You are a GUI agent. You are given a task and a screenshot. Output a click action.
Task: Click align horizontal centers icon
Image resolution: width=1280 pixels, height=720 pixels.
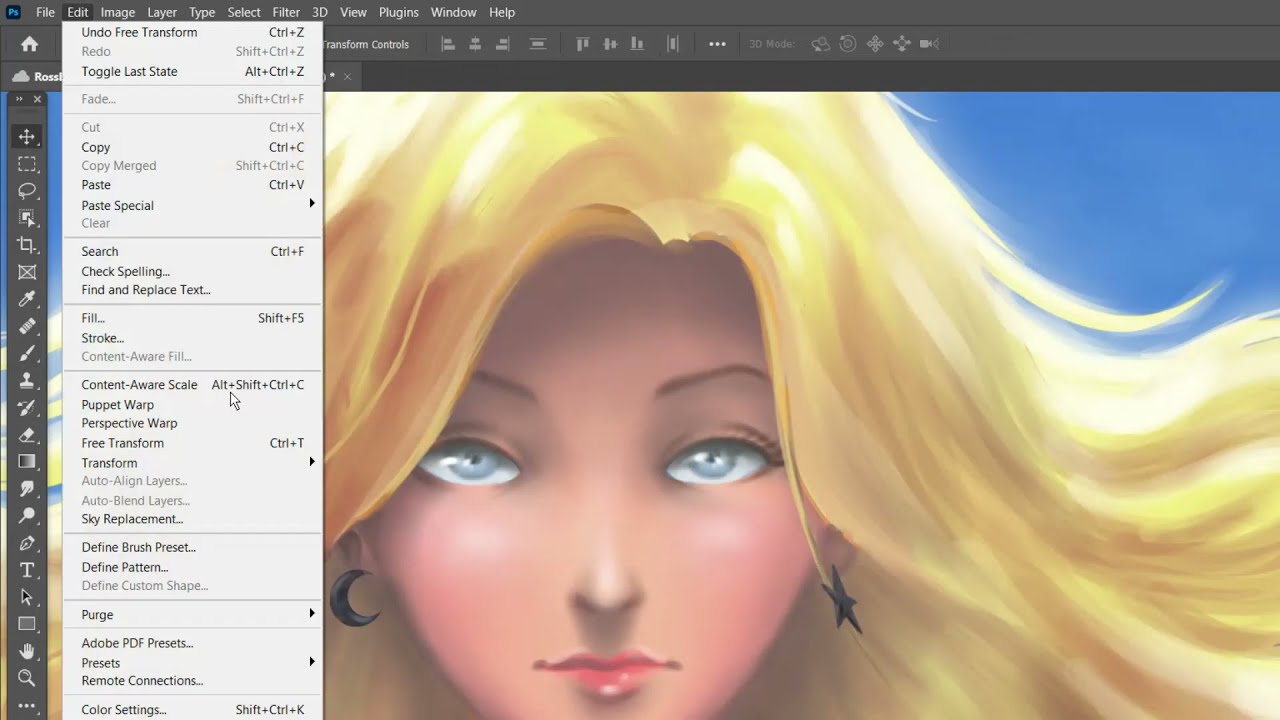[x=475, y=44]
